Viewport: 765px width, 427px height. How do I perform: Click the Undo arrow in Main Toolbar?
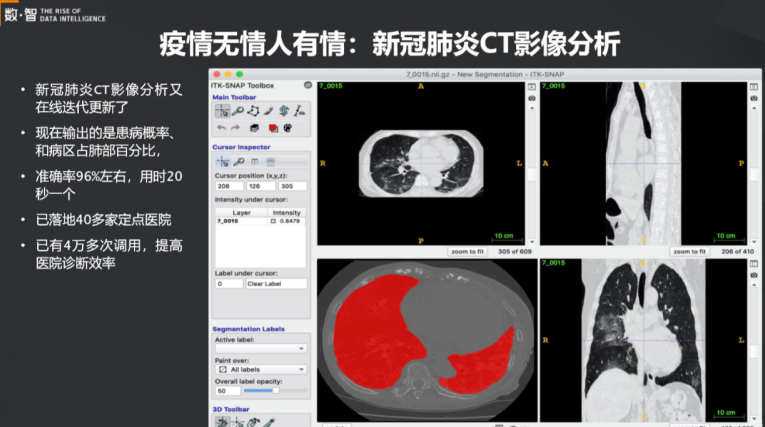[221, 128]
